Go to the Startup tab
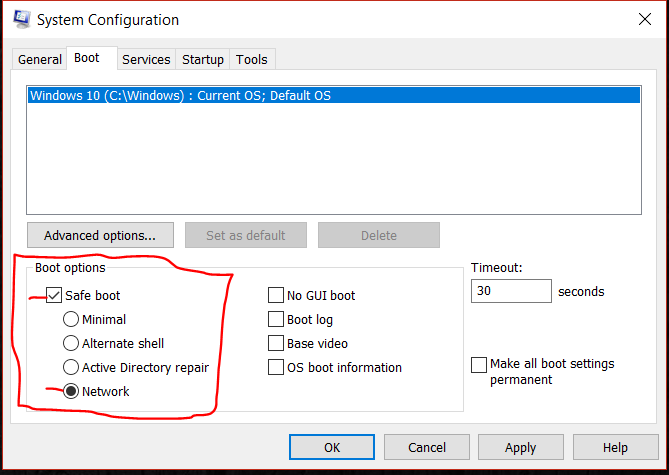Screen dimensions: 669x475 pos(203,60)
